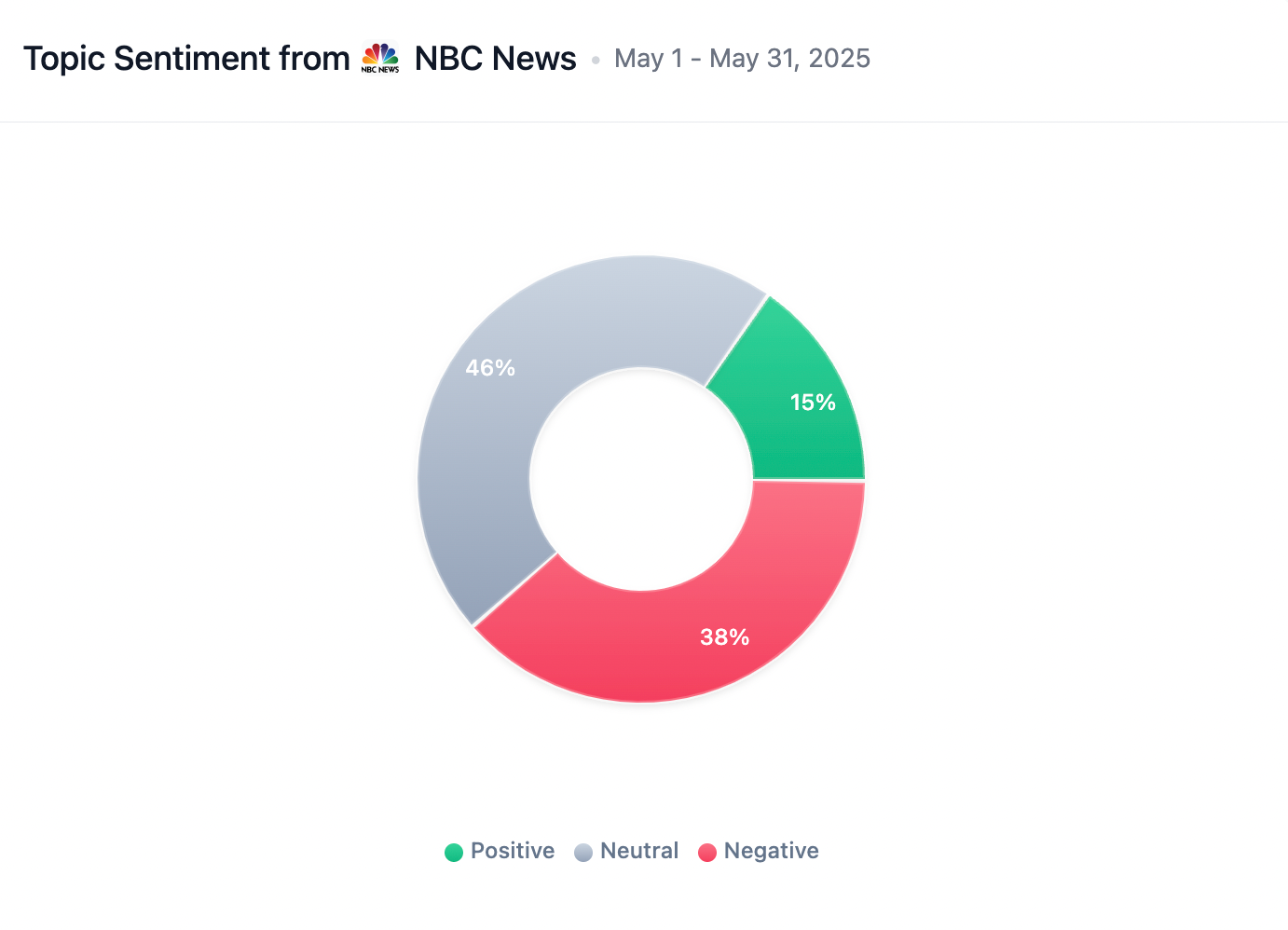Click the 15% data label
This screenshot has height=930, width=1288.
tap(813, 403)
